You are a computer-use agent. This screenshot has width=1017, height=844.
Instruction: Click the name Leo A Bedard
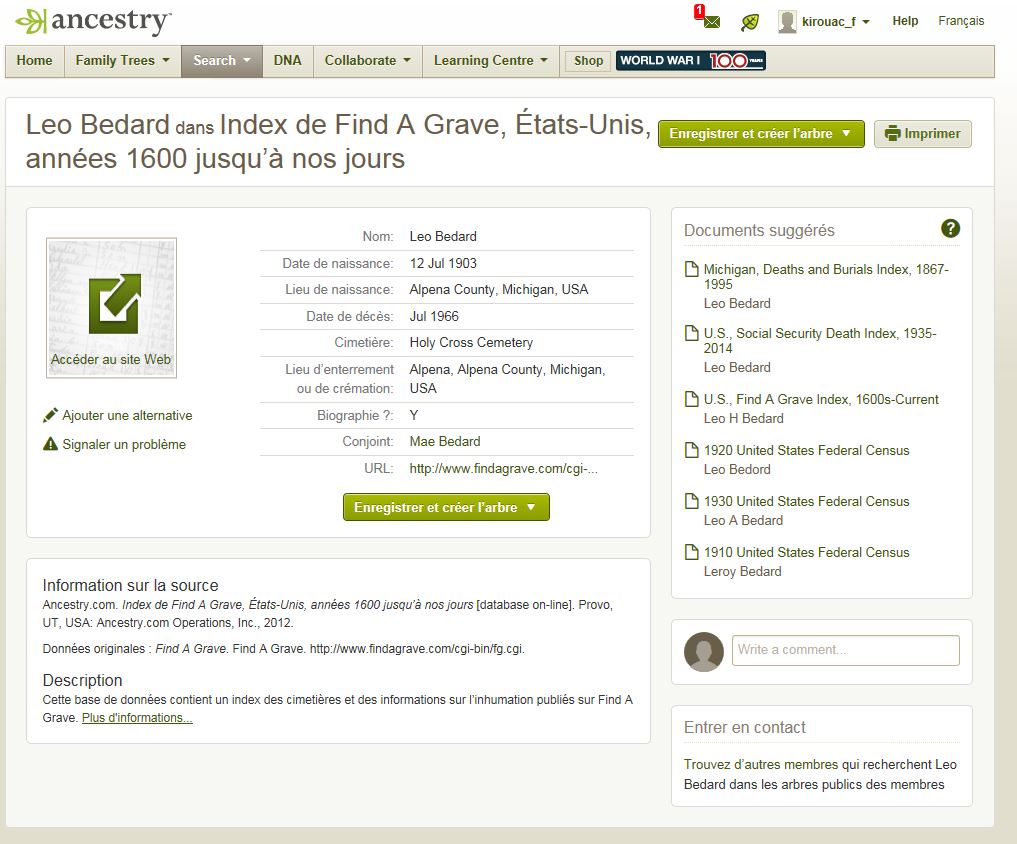(743, 520)
